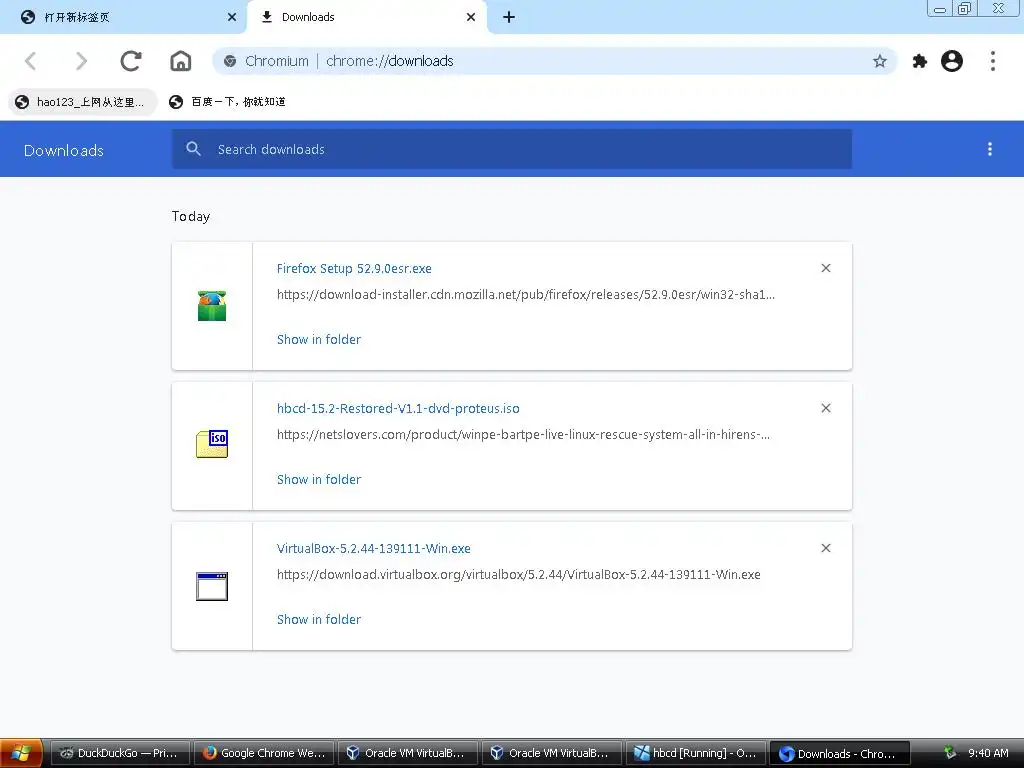The height and width of the screenshot is (768, 1024).
Task: Click the Downloads page title heading
Action: (x=63, y=151)
